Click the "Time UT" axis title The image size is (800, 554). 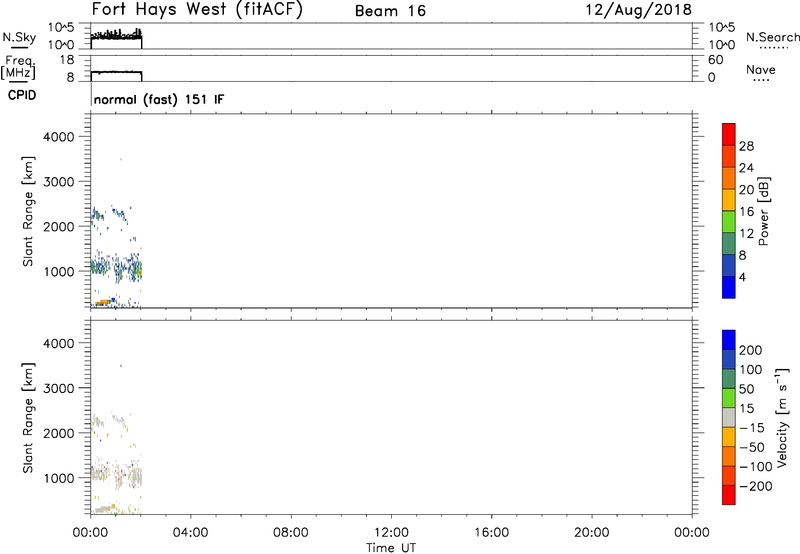coord(391,547)
